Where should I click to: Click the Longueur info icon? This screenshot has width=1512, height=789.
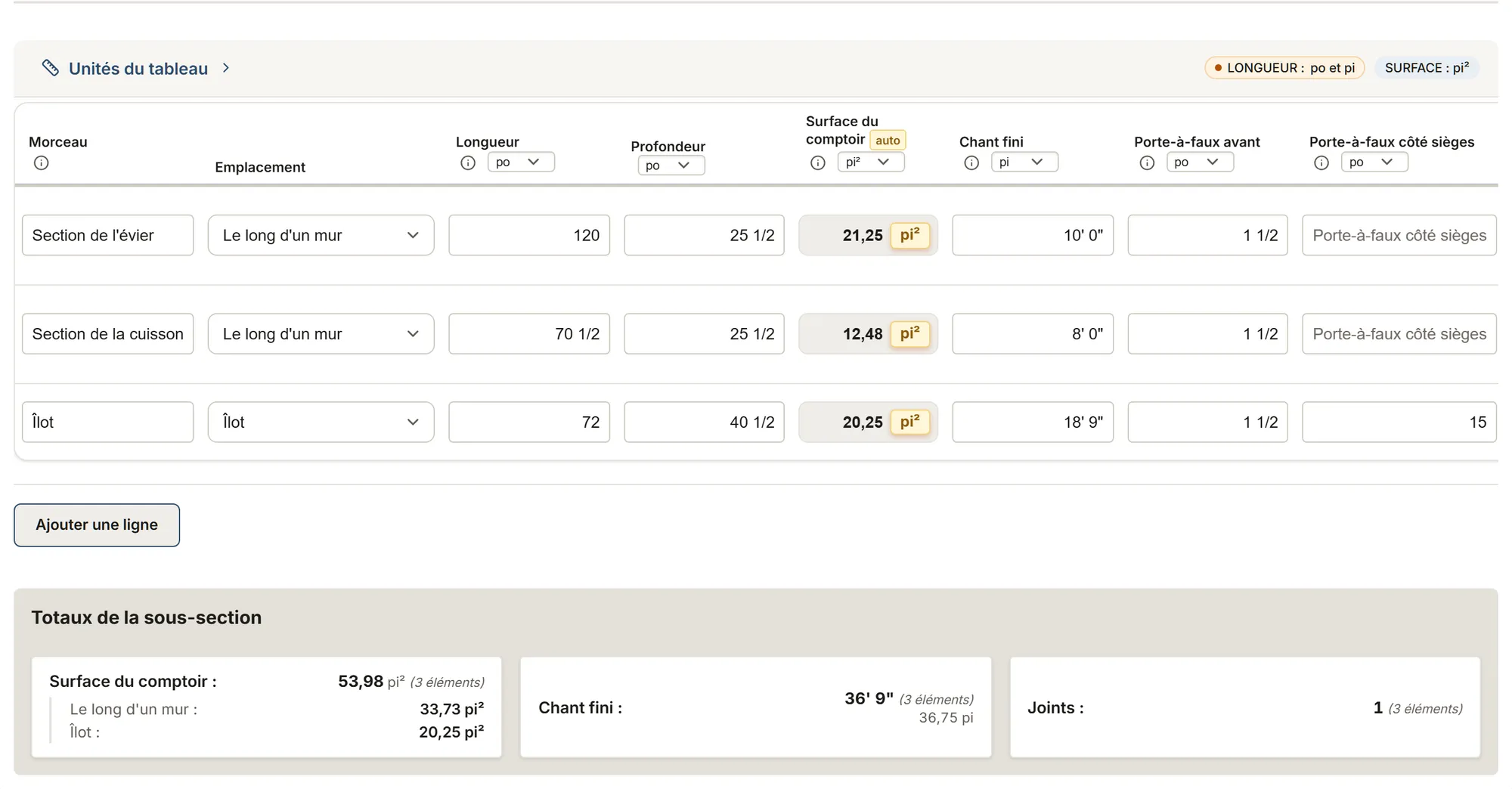(468, 162)
